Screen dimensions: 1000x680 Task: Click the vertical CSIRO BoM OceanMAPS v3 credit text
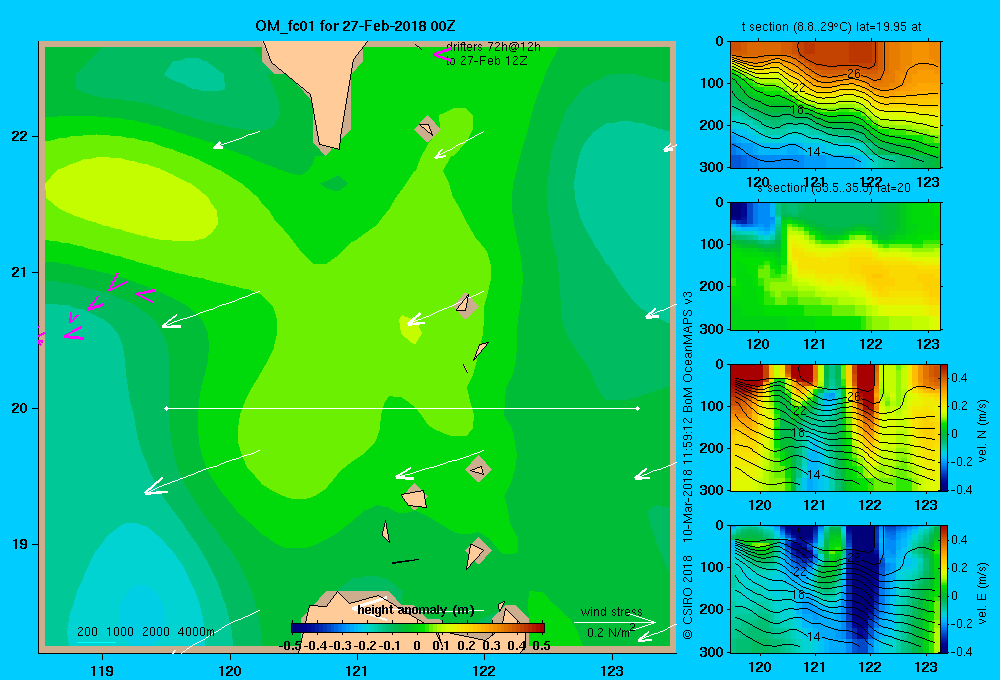point(688,464)
